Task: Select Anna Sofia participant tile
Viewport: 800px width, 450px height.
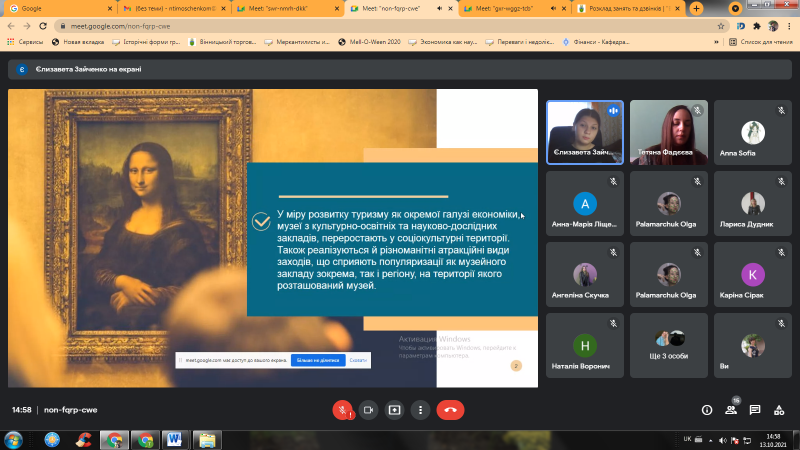Action: 753,132
